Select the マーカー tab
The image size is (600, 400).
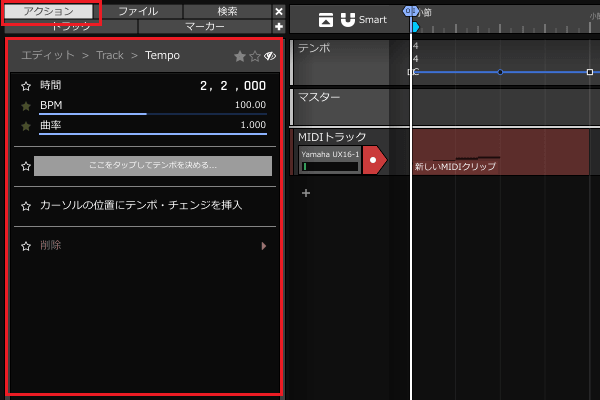click(205, 27)
